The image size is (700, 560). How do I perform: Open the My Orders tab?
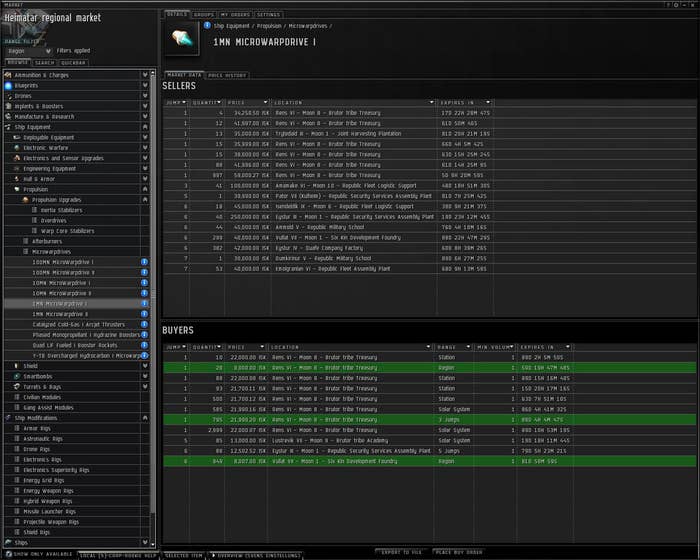(235, 15)
